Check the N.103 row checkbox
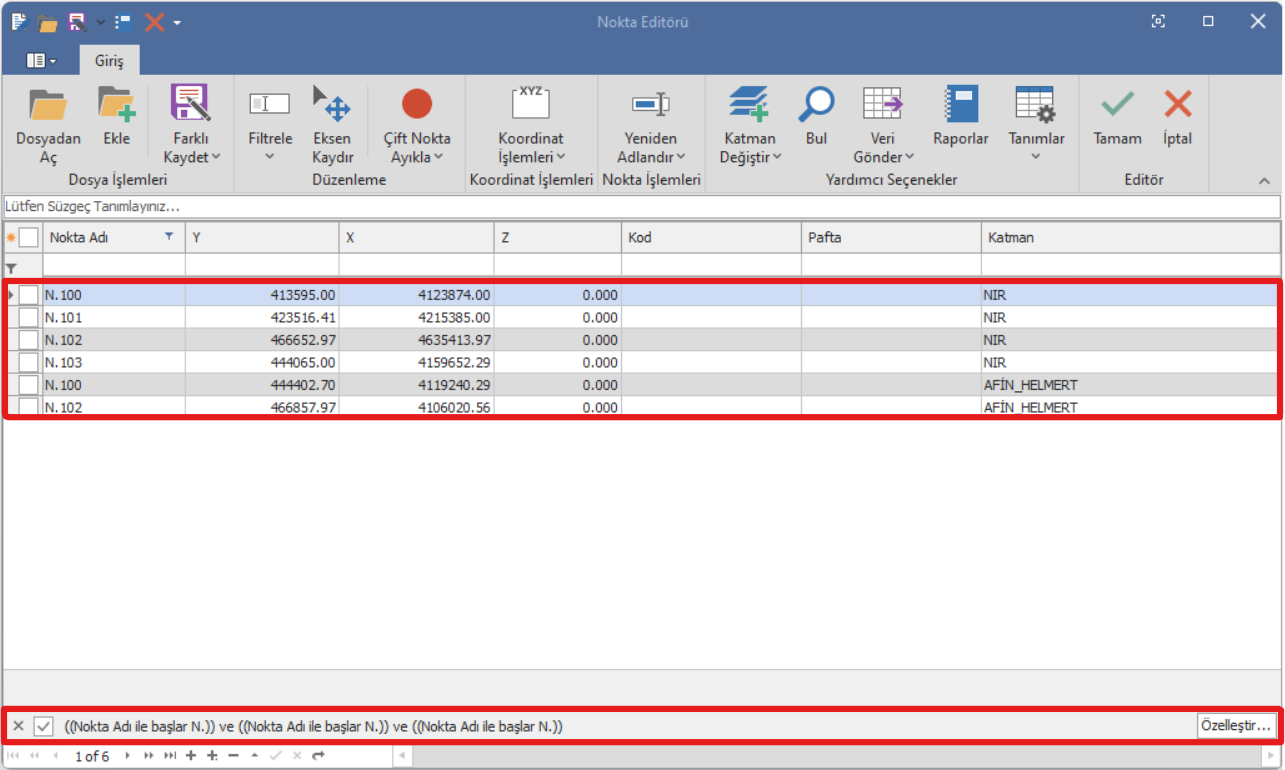This screenshot has height=770, width=1285. pos(29,362)
